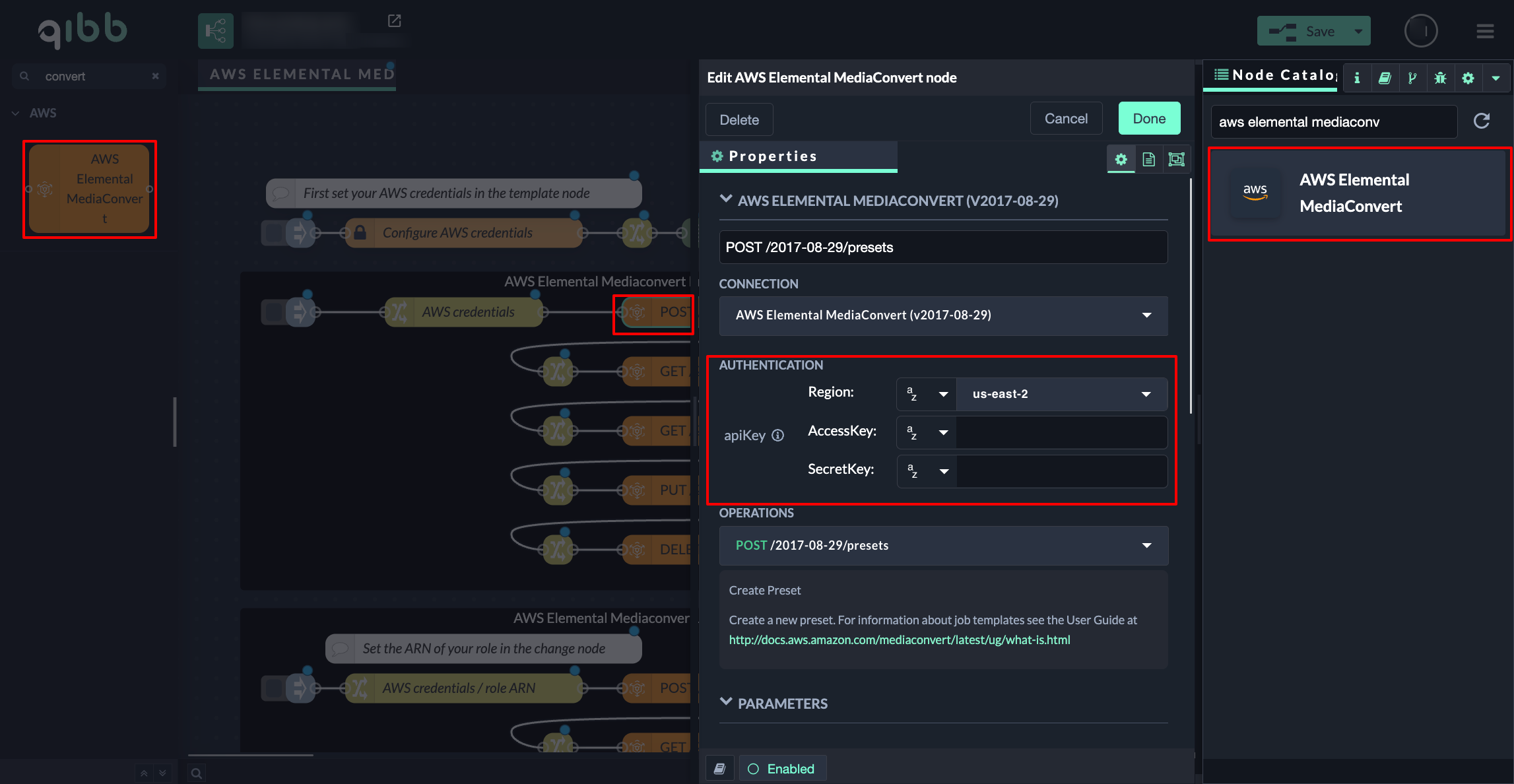Collapse the AWS palette category

[x=16, y=113]
